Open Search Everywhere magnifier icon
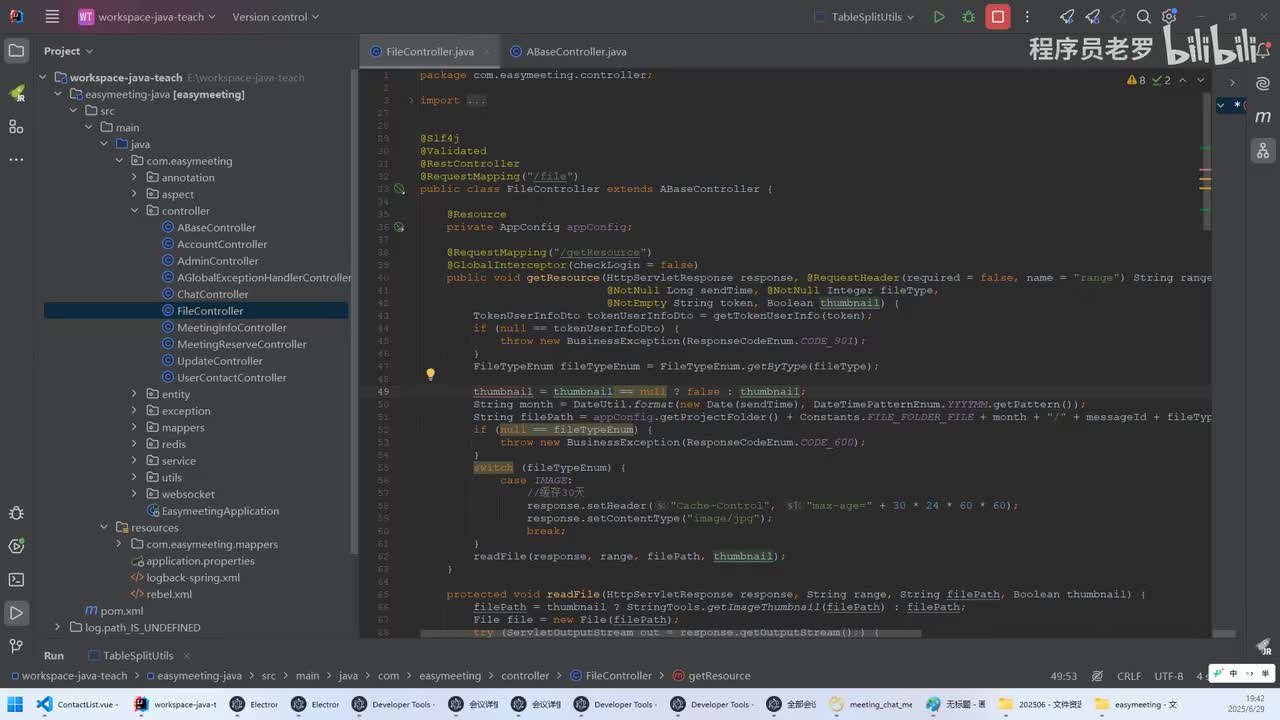The height and width of the screenshot is (720, 1280). [1144, 17]
